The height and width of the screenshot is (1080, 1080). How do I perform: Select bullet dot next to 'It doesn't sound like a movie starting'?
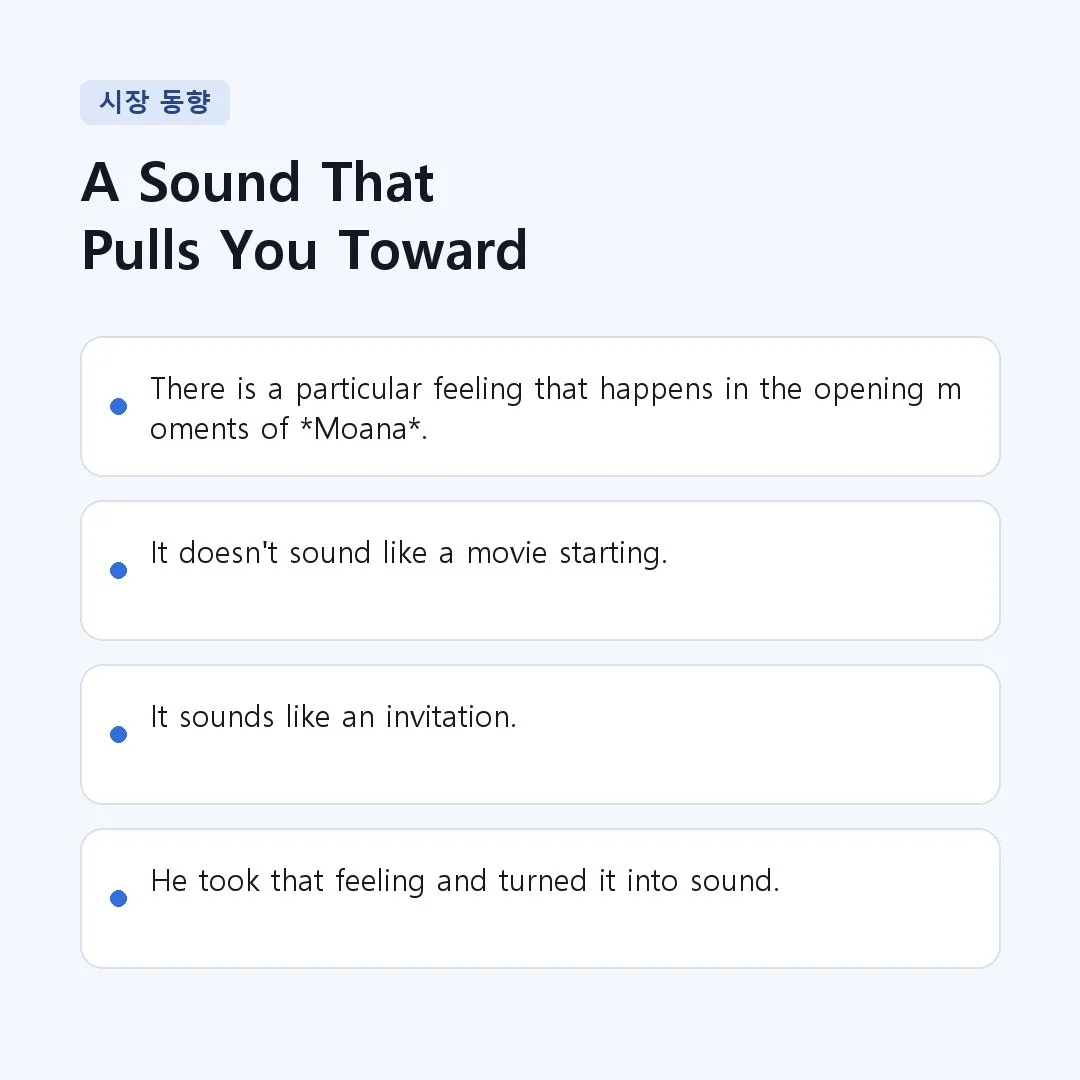pos(118,570)
